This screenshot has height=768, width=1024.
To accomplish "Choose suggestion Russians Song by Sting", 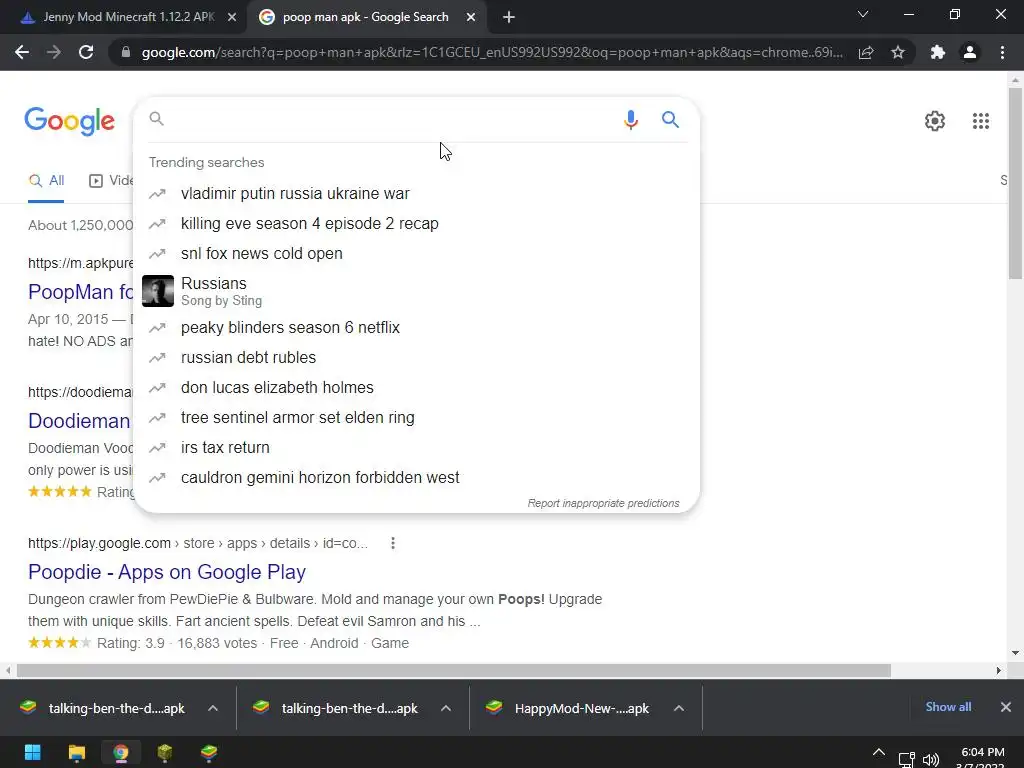I will point(416,291).
